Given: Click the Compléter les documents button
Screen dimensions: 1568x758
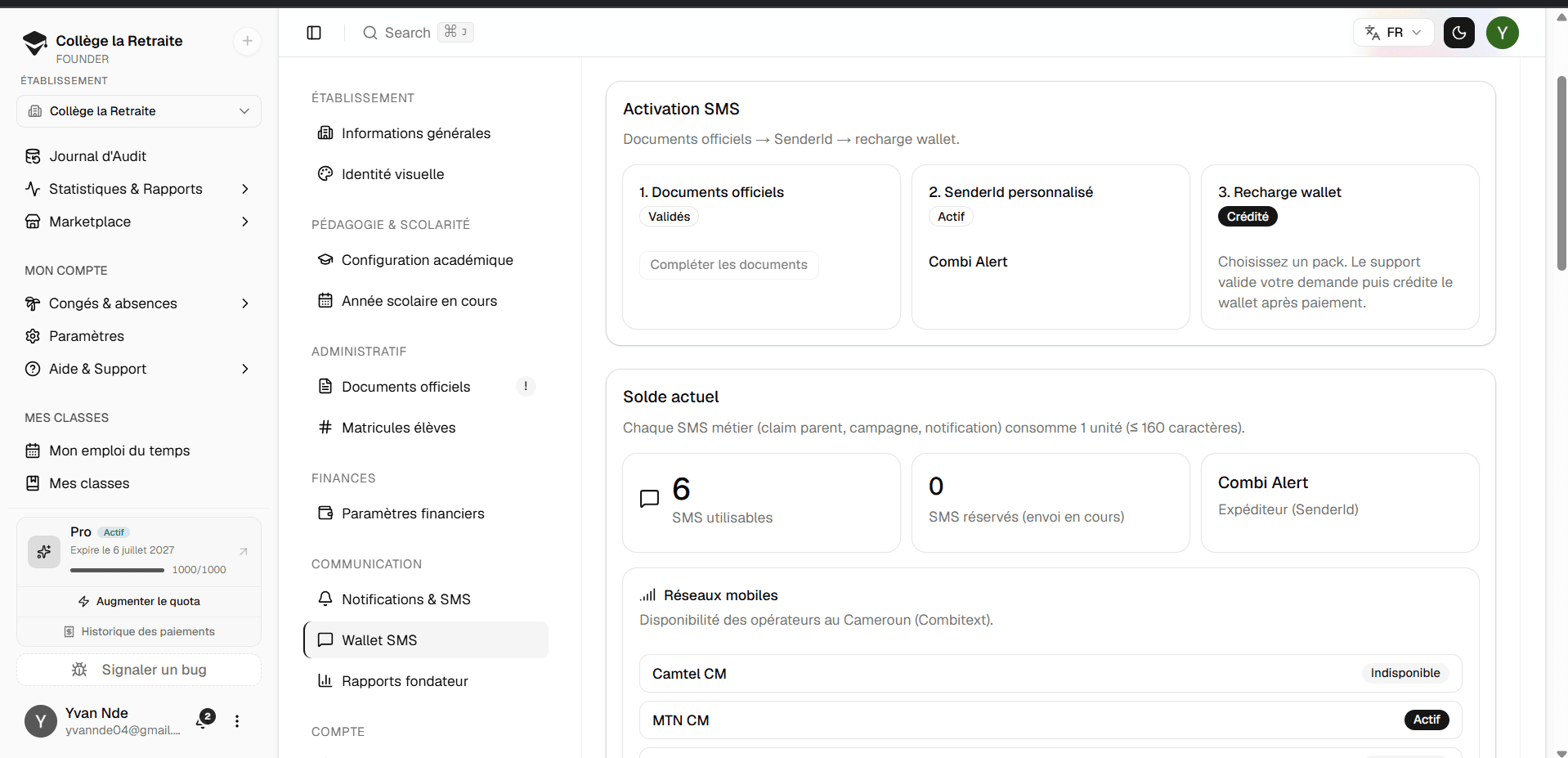Looking at the screenshot, I should pos(728,265).
